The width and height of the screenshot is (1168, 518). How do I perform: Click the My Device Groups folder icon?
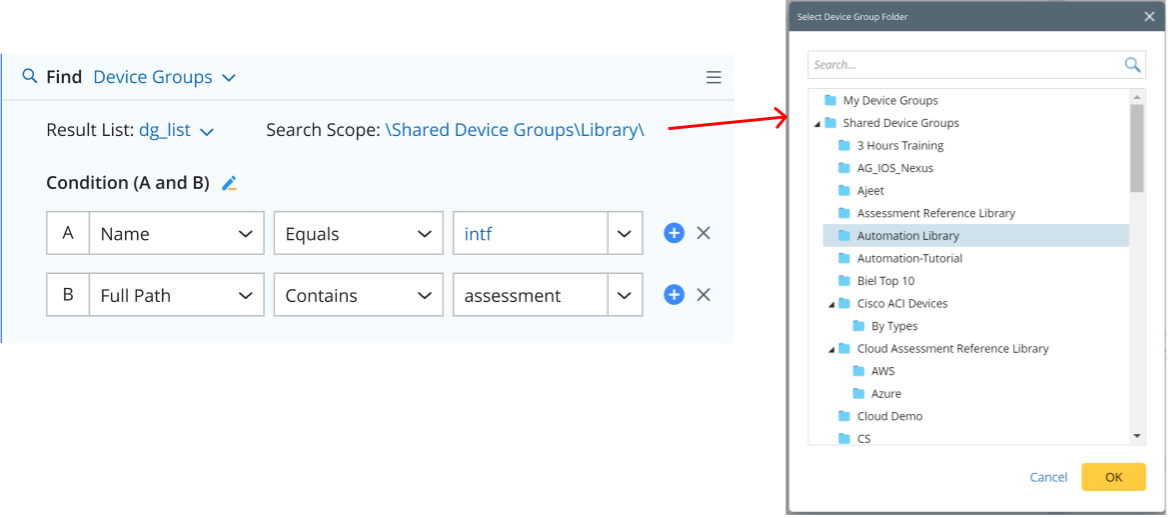click(x=831, y=100)
